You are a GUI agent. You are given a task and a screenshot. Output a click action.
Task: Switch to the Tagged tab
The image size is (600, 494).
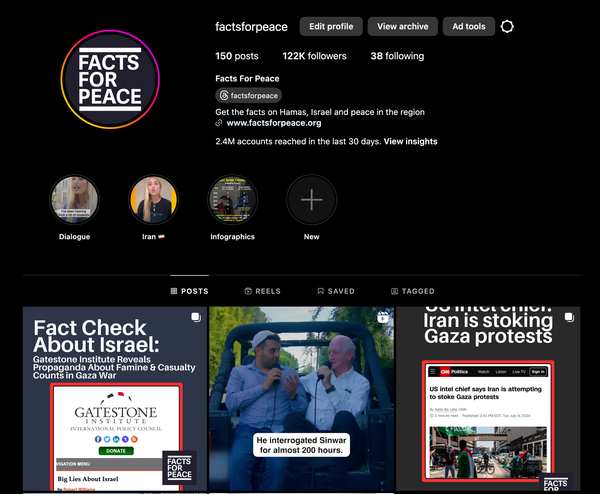412,291
